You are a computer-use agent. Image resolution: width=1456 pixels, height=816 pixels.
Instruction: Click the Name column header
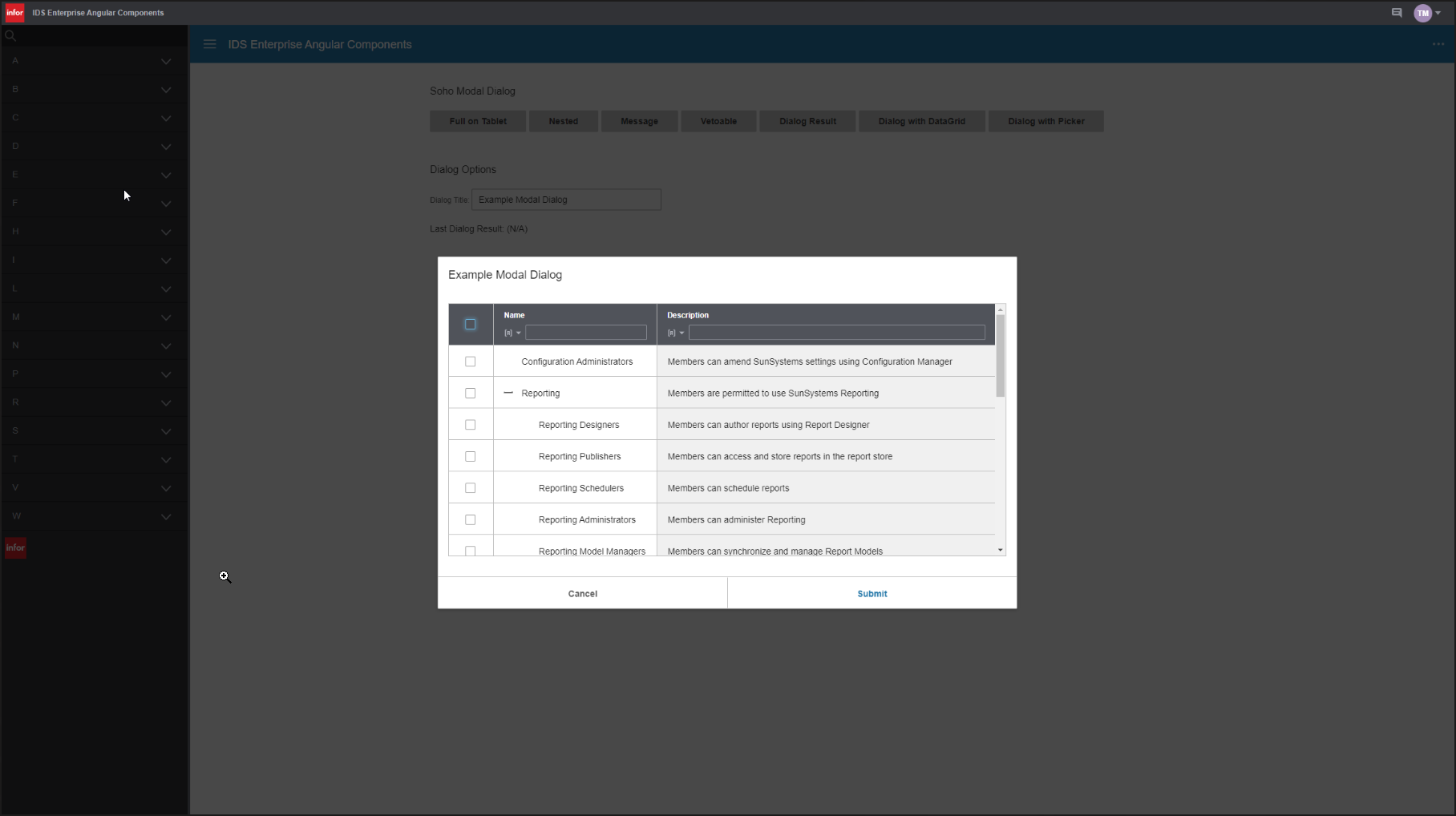point(515,315)
